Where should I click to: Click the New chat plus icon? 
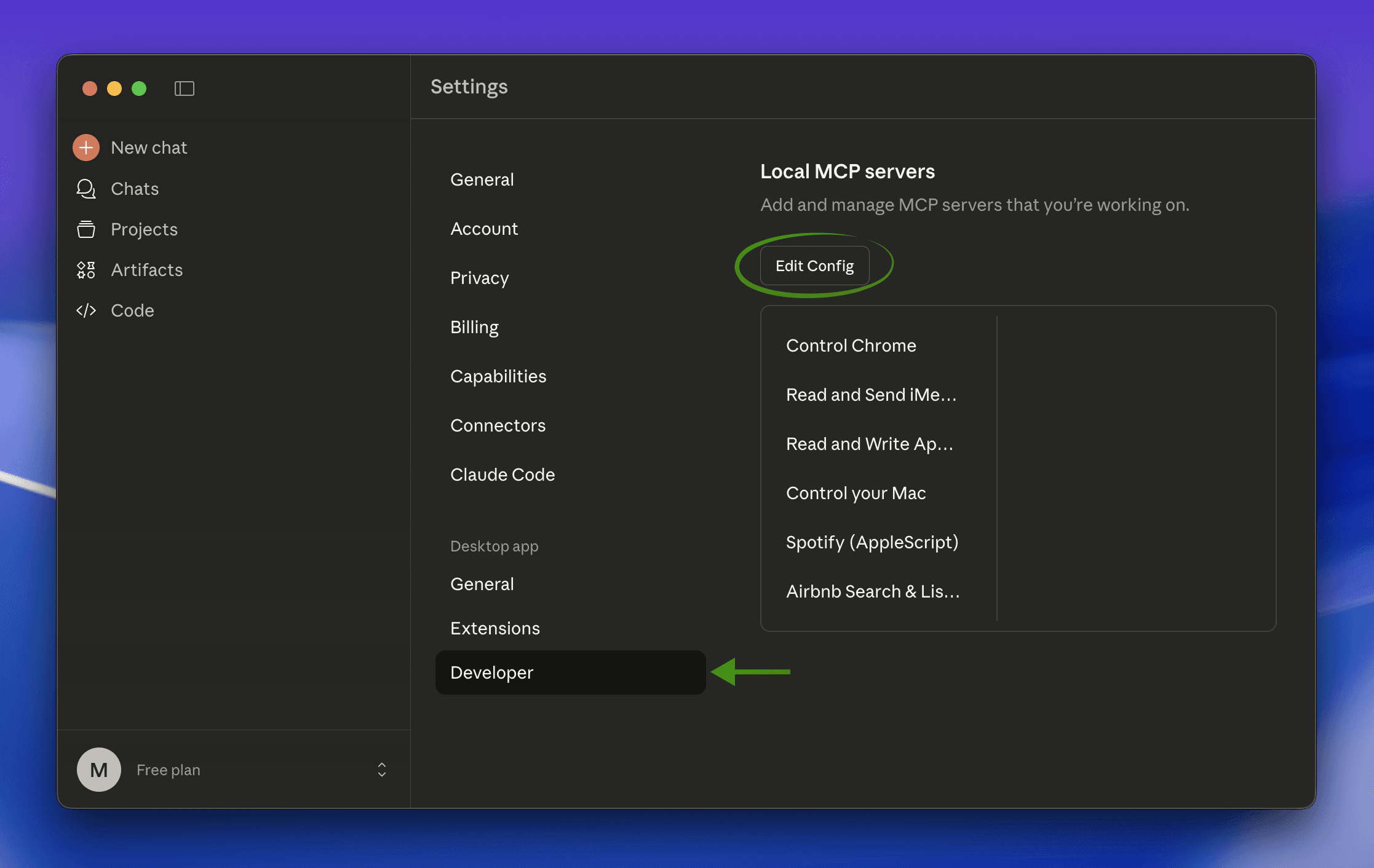(86, 148)
